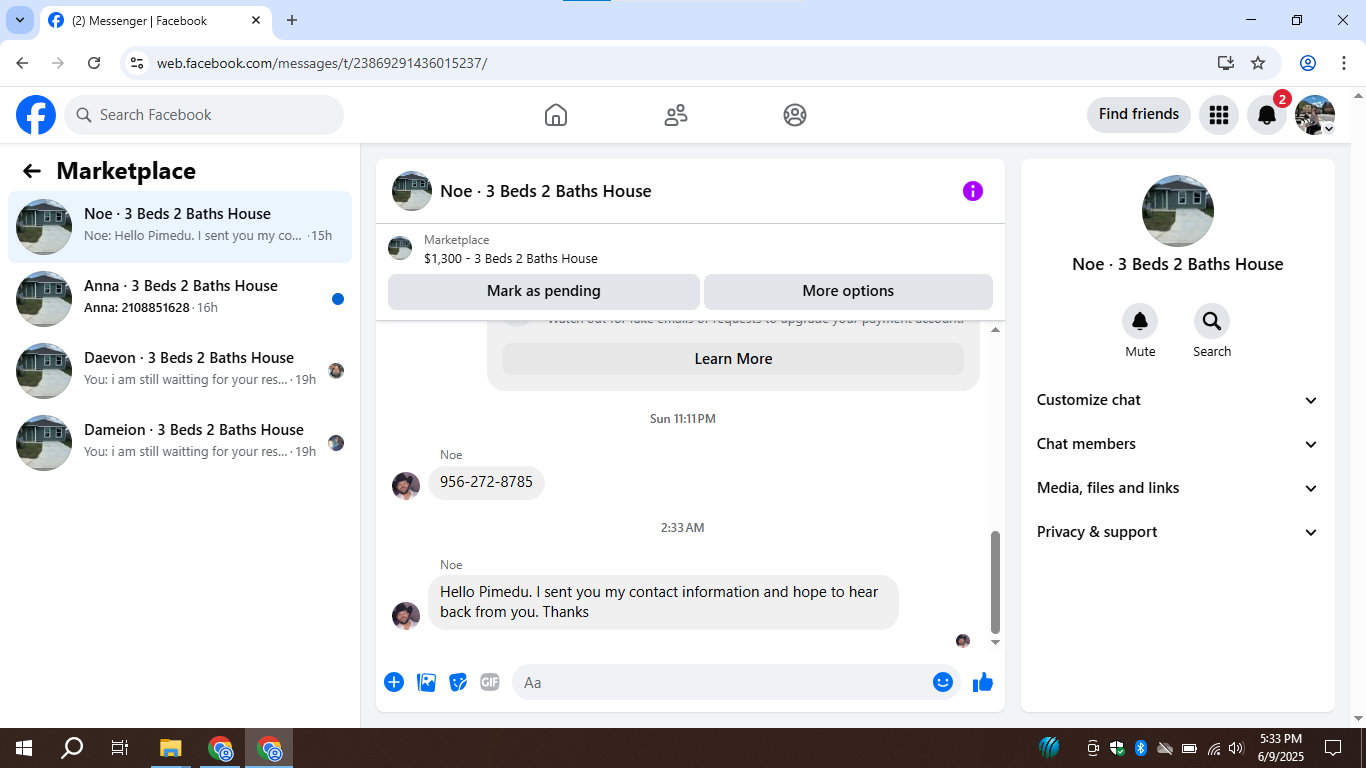Search within the conversation
This screenshot has width=1366, height=768.
(1212, 321)
